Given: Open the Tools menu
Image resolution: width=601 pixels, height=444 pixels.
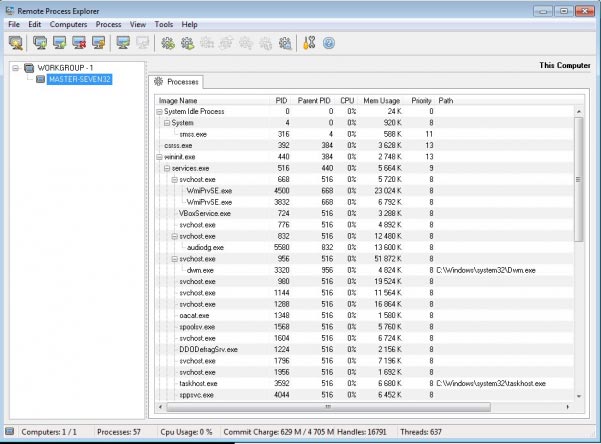Looking at the screenshot, I should point(164,23).
